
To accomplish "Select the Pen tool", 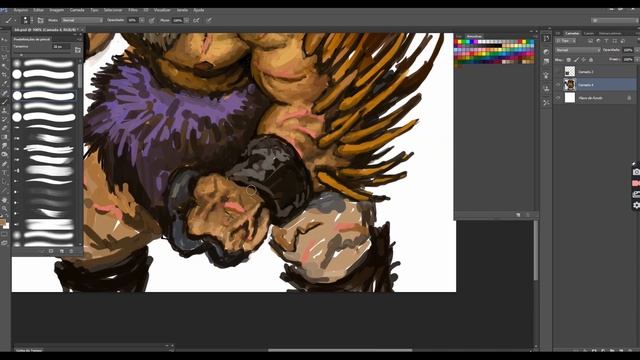I will click(x=4, y=164).
